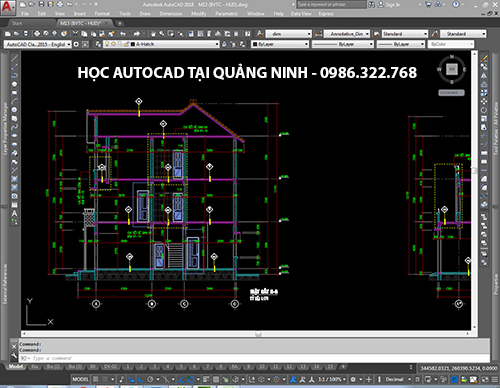Toggle grid display in status bar
Image resolution: width=500 pixels, height=388 pixels.
[96, 379]
